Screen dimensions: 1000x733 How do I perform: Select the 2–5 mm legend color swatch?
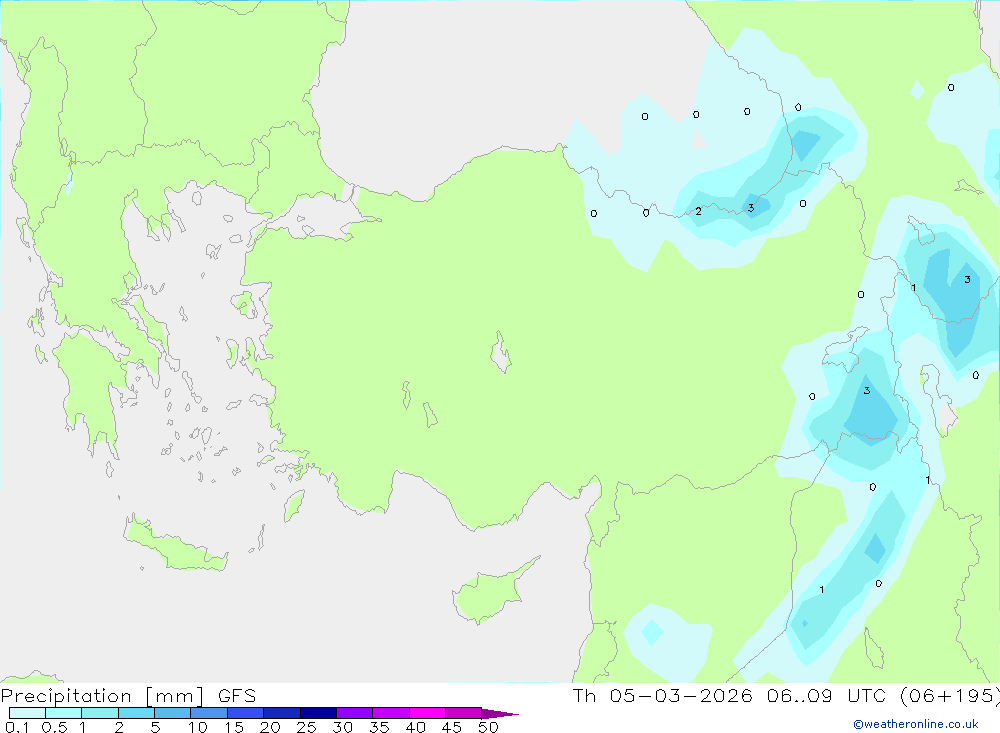click(x=136, y=713)
